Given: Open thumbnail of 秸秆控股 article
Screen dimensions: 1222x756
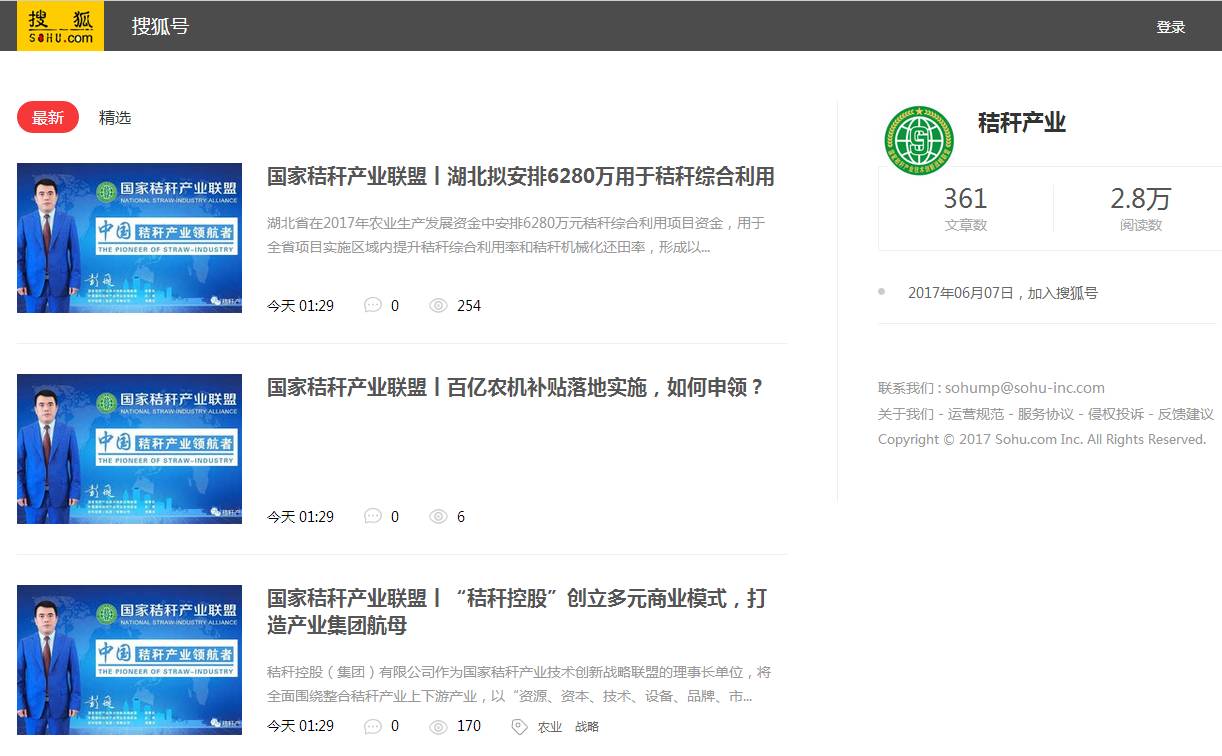Looking at the screenshot, I should click(x=129, y=660).
